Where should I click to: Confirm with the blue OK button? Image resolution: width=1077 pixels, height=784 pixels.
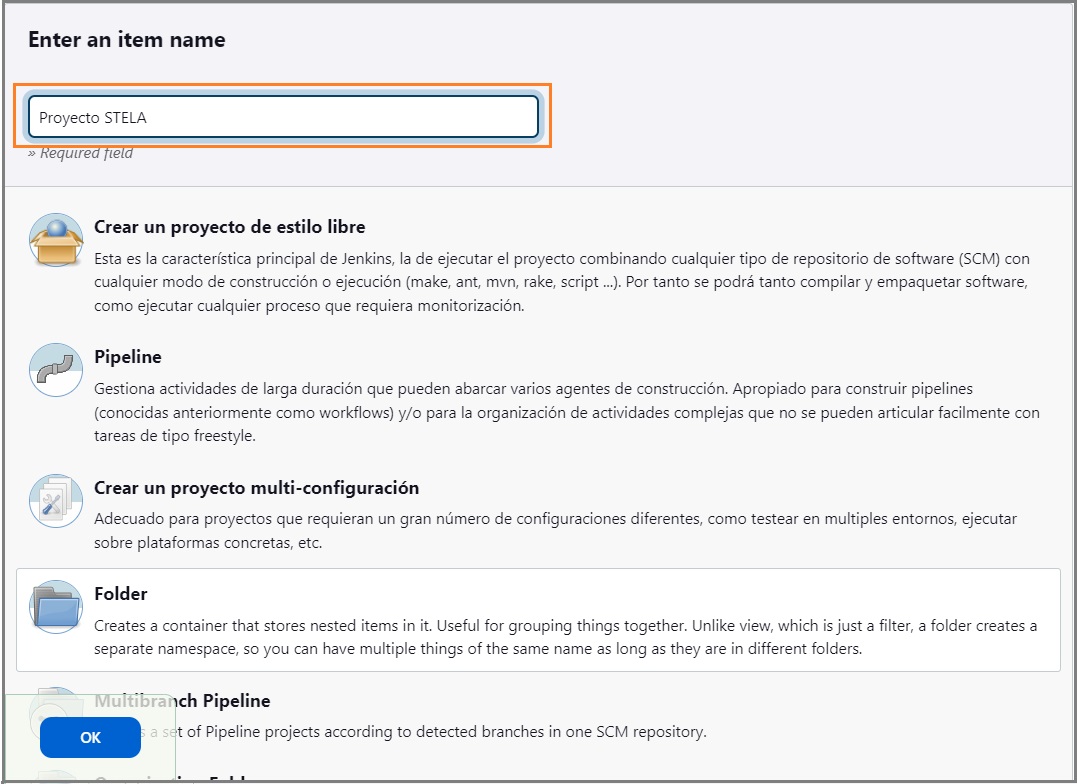click(90, 737)
